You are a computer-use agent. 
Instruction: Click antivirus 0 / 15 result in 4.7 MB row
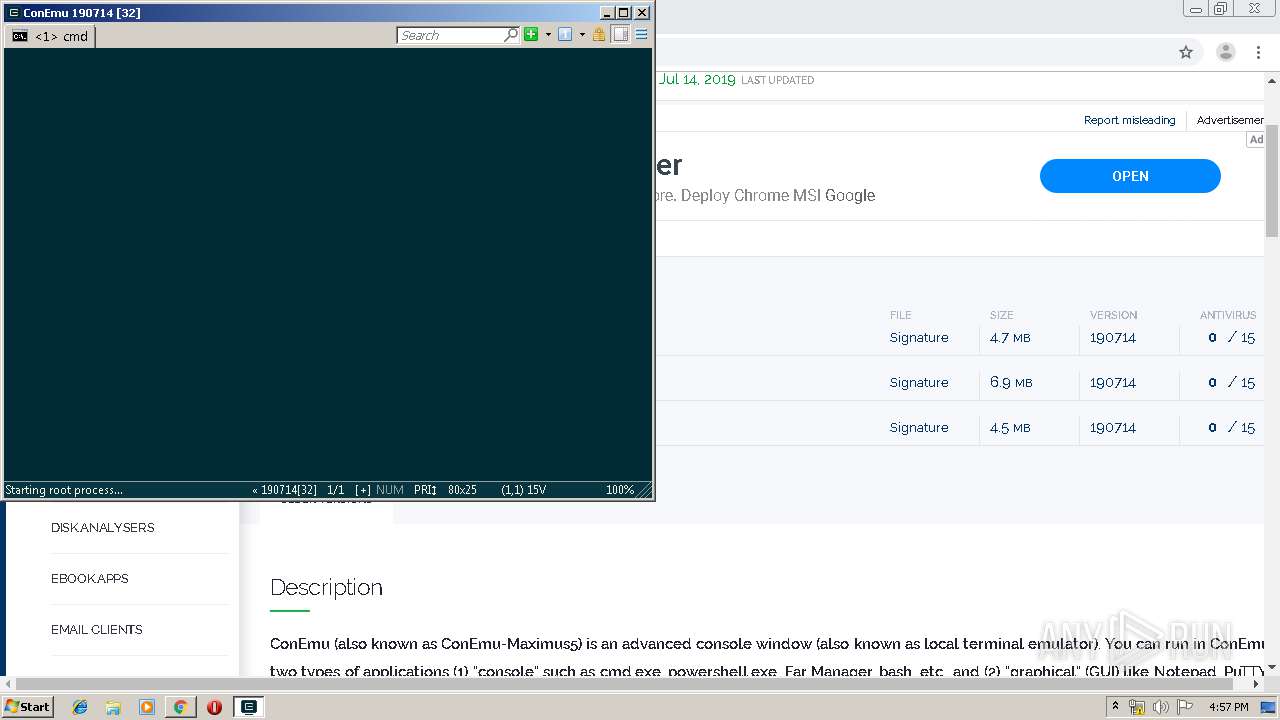[1231, 338]
